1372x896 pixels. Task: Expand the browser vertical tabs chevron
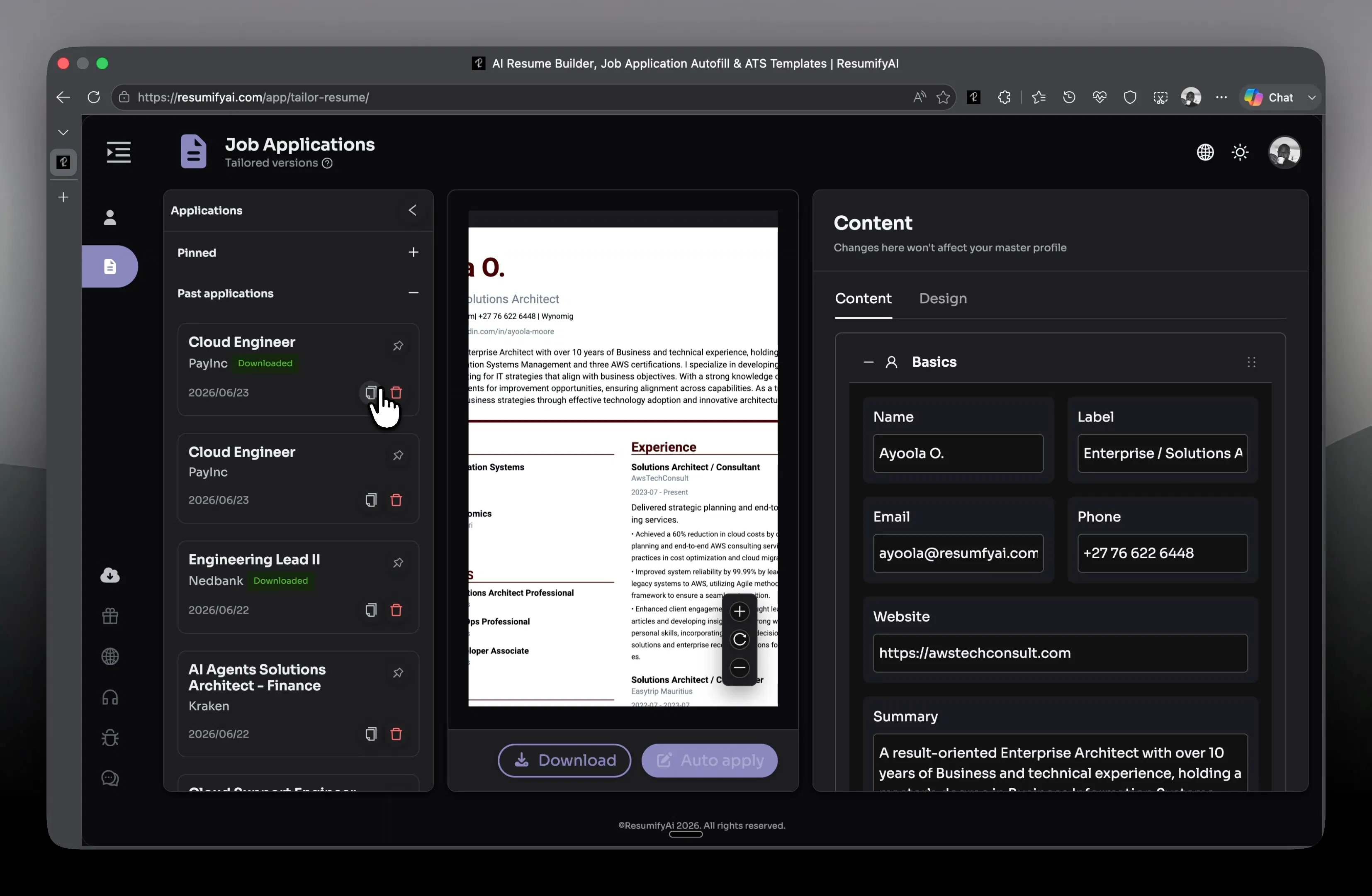click(63, 133)
